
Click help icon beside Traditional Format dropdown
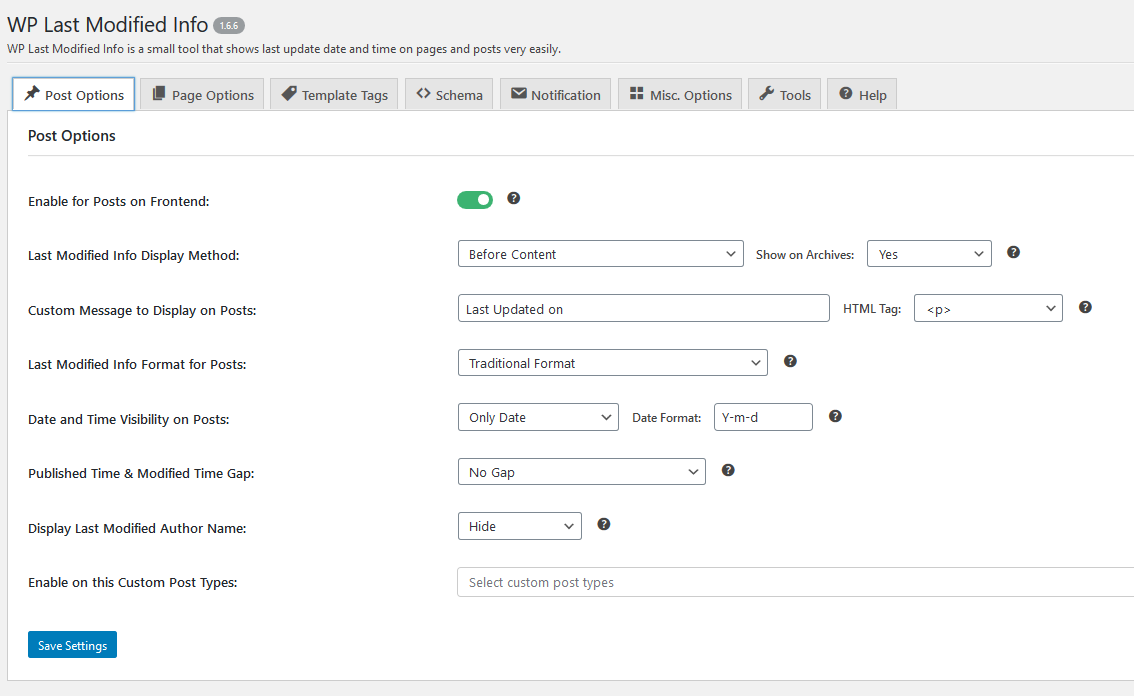click(790, 361)
